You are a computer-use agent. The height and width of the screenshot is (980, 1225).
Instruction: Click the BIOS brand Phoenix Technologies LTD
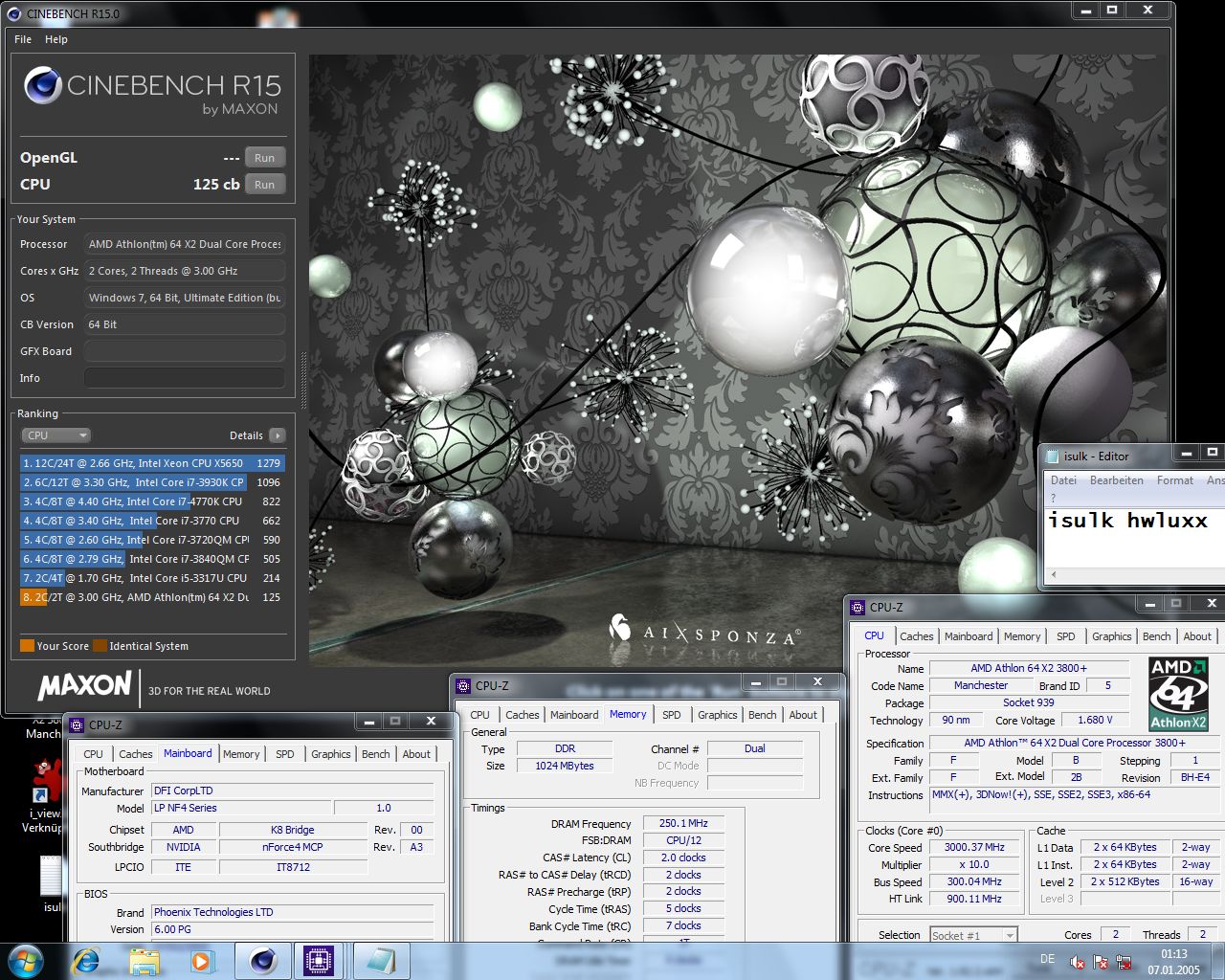pos(293,912)
